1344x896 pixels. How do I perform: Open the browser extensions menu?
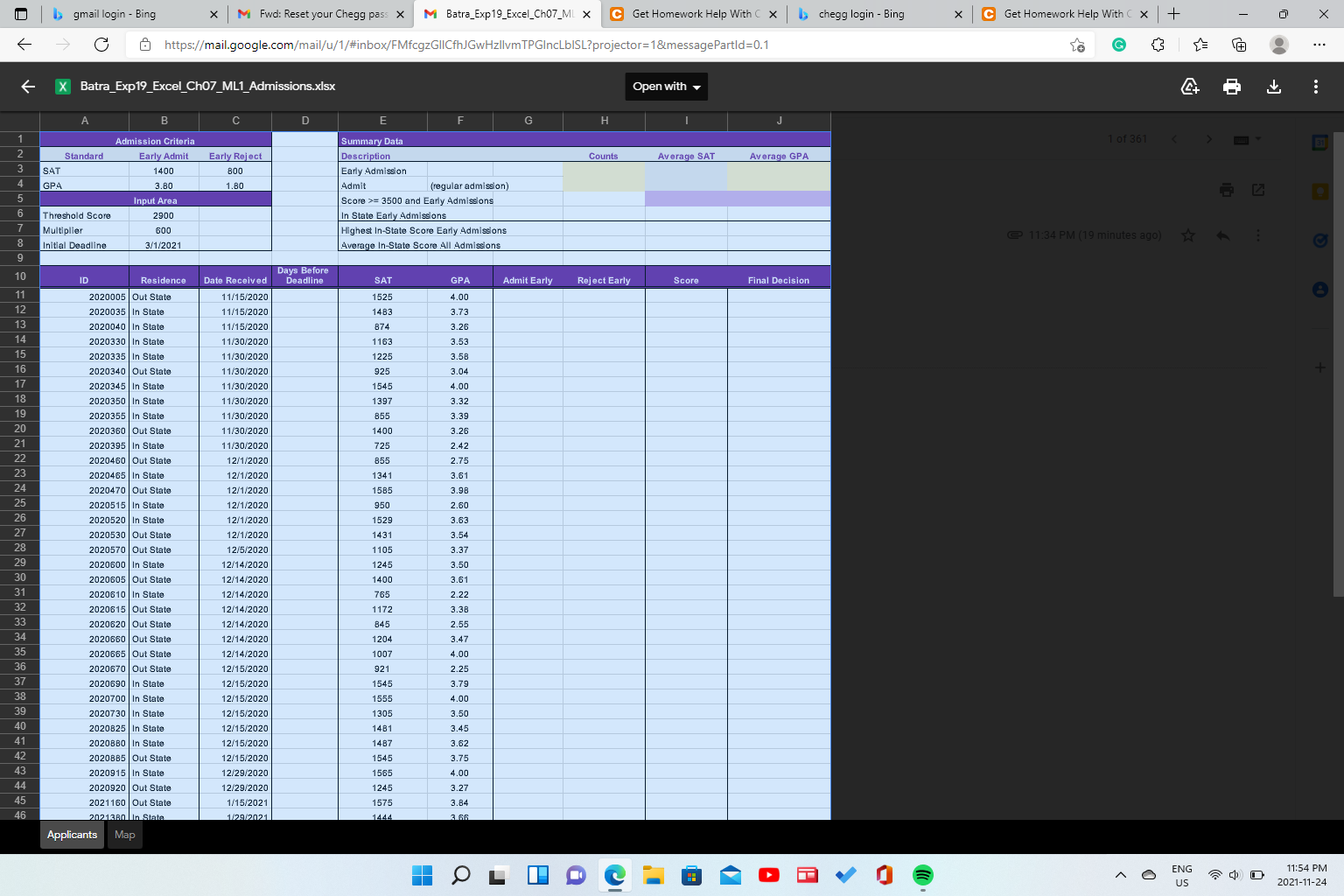(1158, 45)
